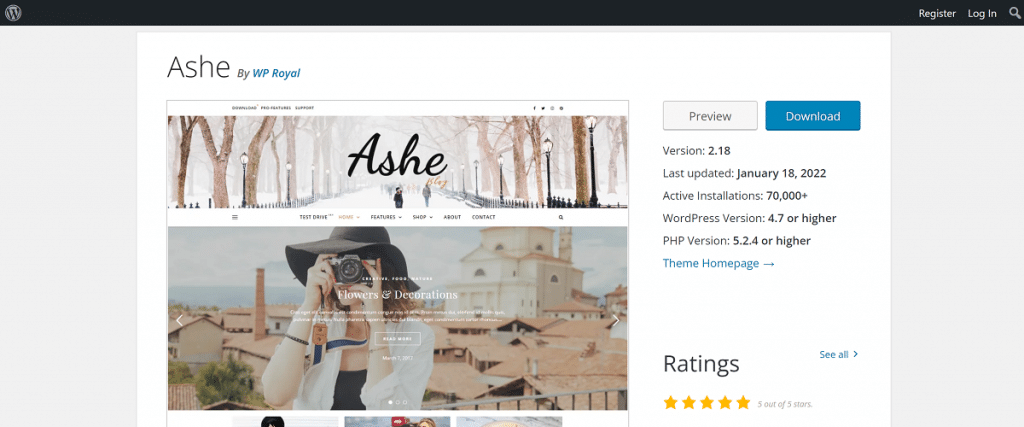
Task: Select the first carousel dot indicator
Action: coord(391,402)
